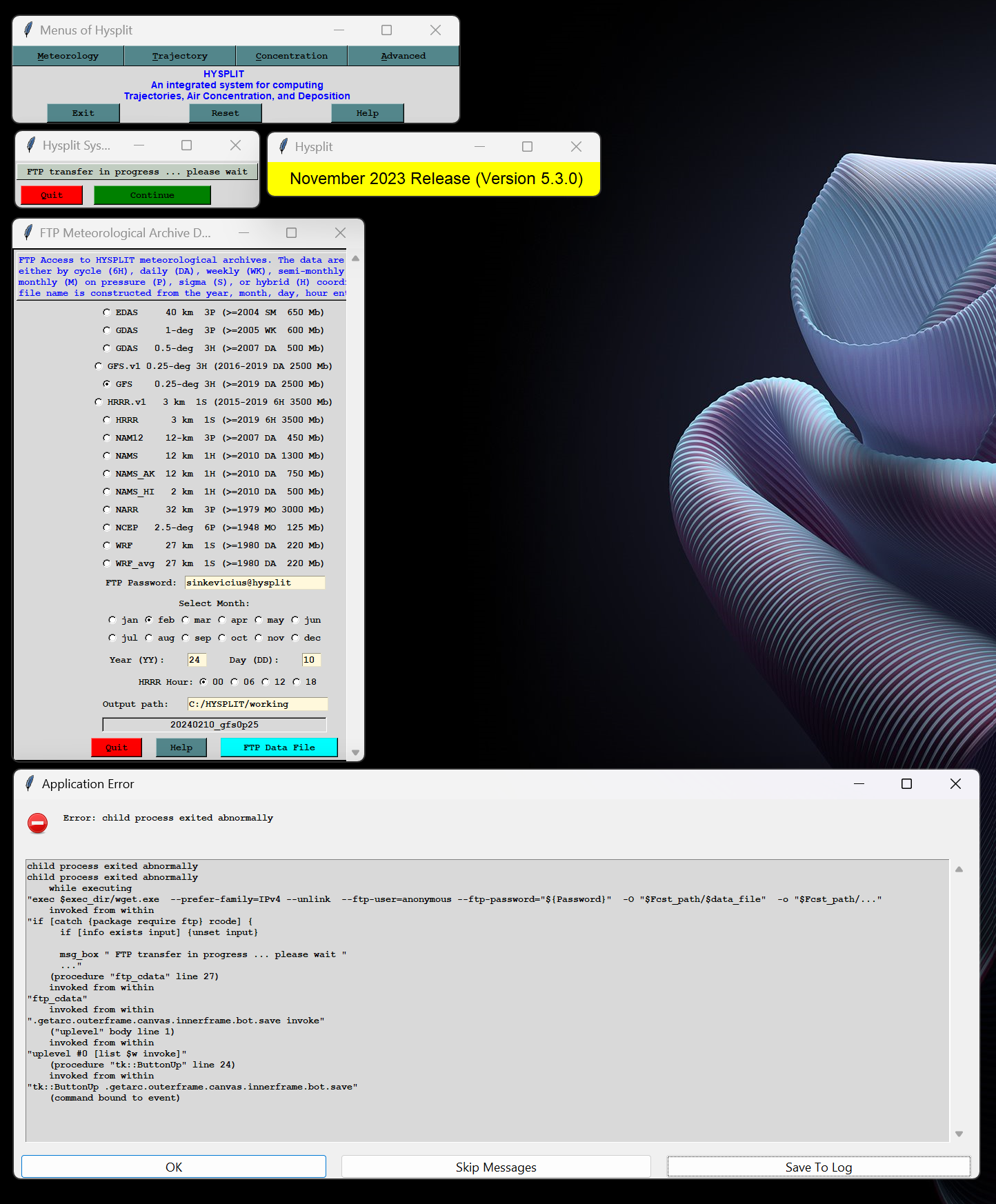
Task: Click Help in FTP Meteorological Archive window
Action: (181, 748)
